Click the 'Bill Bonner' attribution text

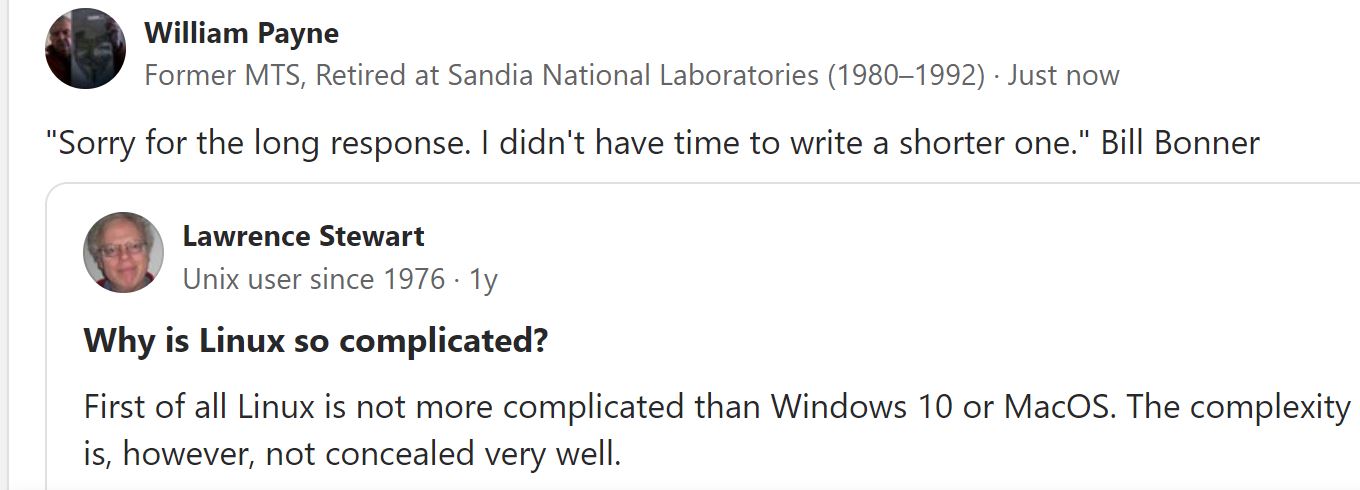coord(1180,143)
